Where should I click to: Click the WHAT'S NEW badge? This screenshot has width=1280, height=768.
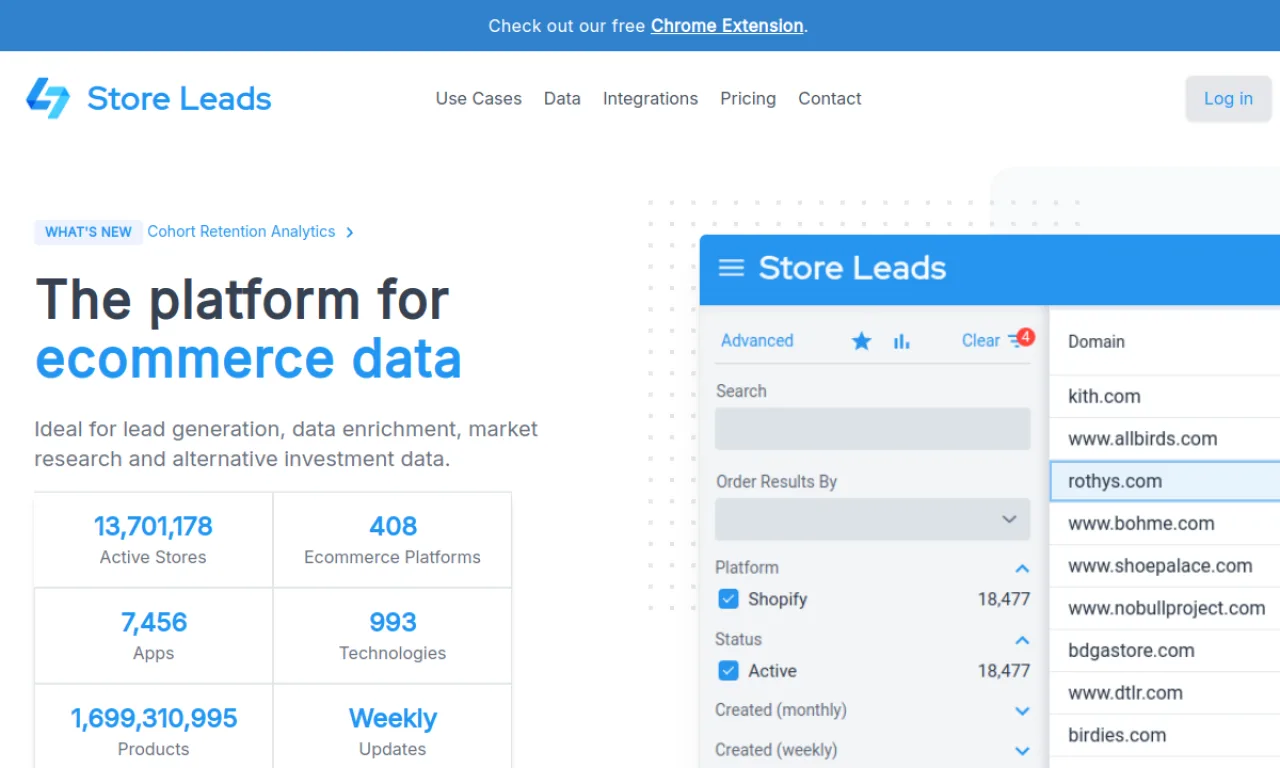click(89, 232)
